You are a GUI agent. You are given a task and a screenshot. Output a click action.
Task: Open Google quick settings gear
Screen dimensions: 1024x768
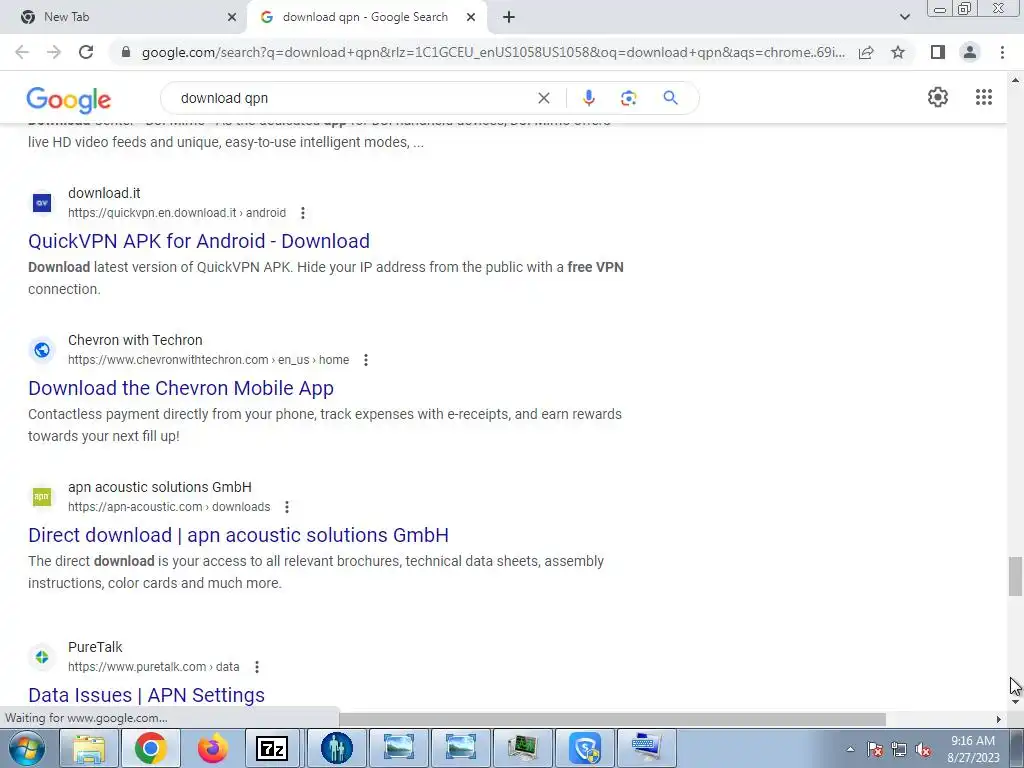pyautogui.click(x=938, y=97)
